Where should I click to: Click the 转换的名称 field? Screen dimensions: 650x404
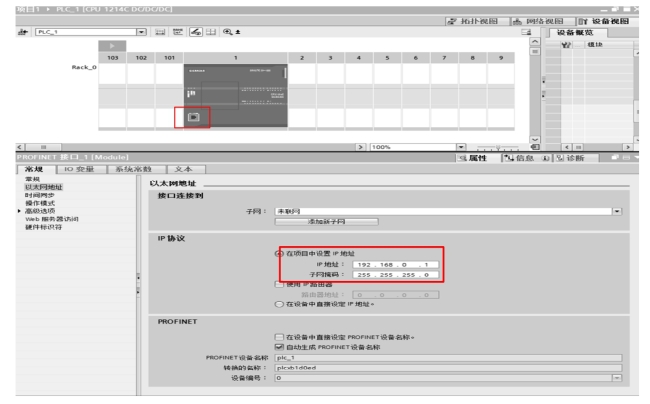click(x=448, y=368)
